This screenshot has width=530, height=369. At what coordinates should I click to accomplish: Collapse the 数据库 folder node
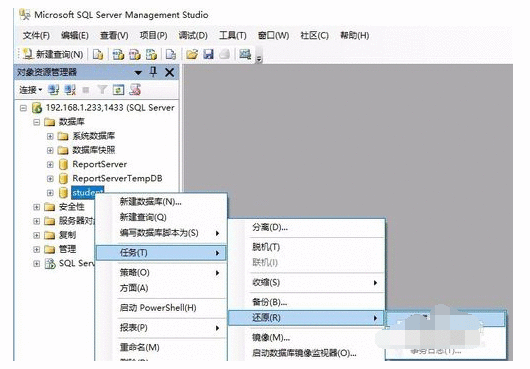click(x=37, y=122)
